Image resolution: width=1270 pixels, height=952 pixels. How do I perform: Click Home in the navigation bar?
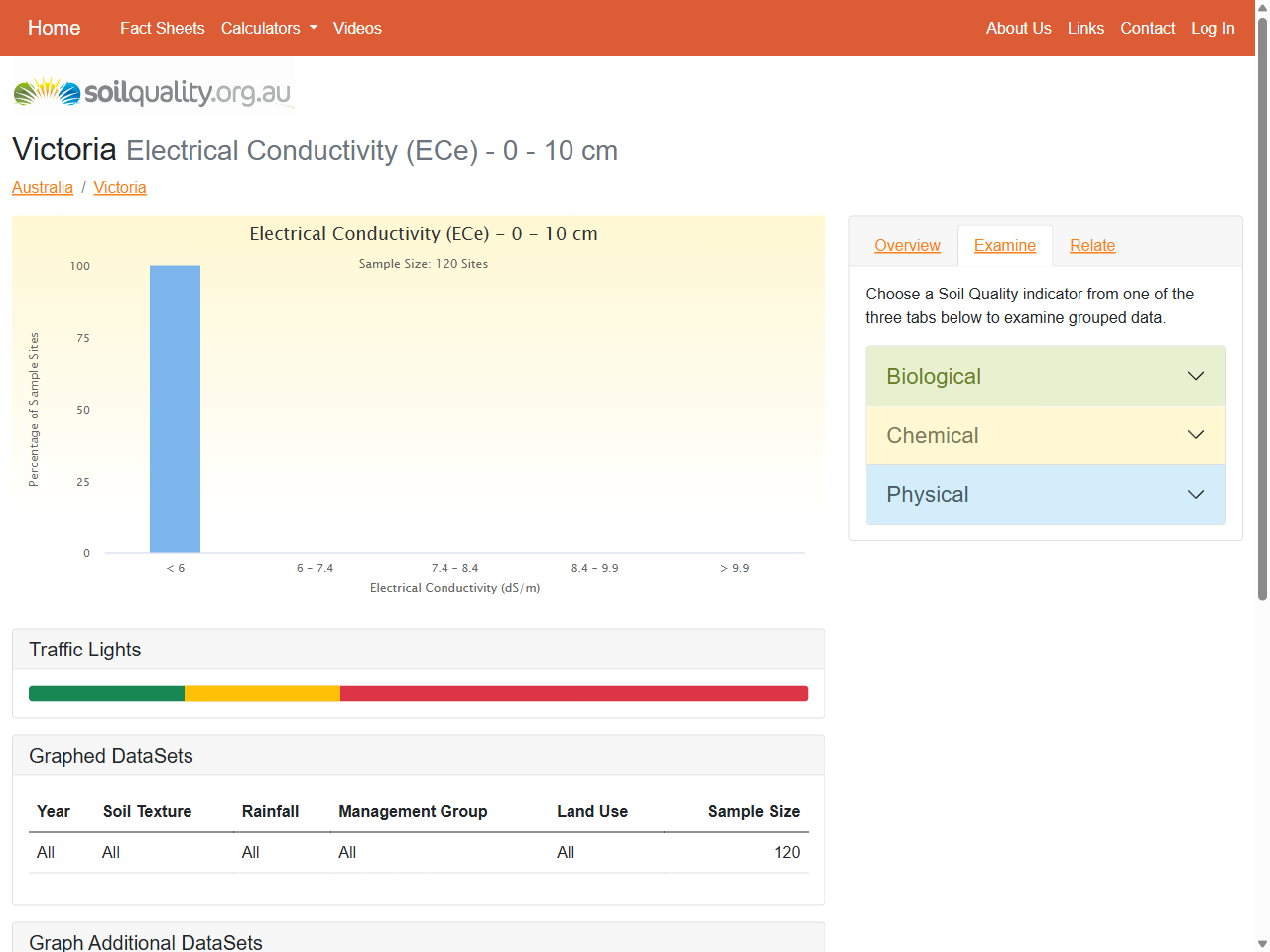point(54,28)
